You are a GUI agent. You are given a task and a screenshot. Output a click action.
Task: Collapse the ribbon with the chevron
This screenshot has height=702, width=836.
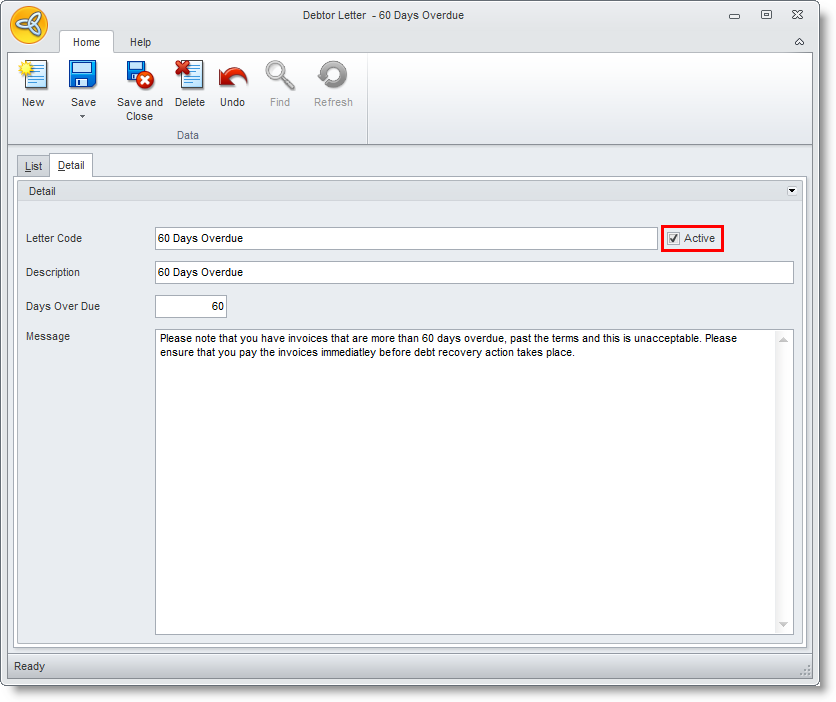click(799, 42)
